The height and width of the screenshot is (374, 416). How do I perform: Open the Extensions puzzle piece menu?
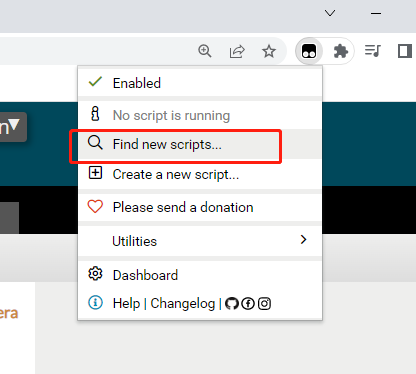[x=341, y=51]
